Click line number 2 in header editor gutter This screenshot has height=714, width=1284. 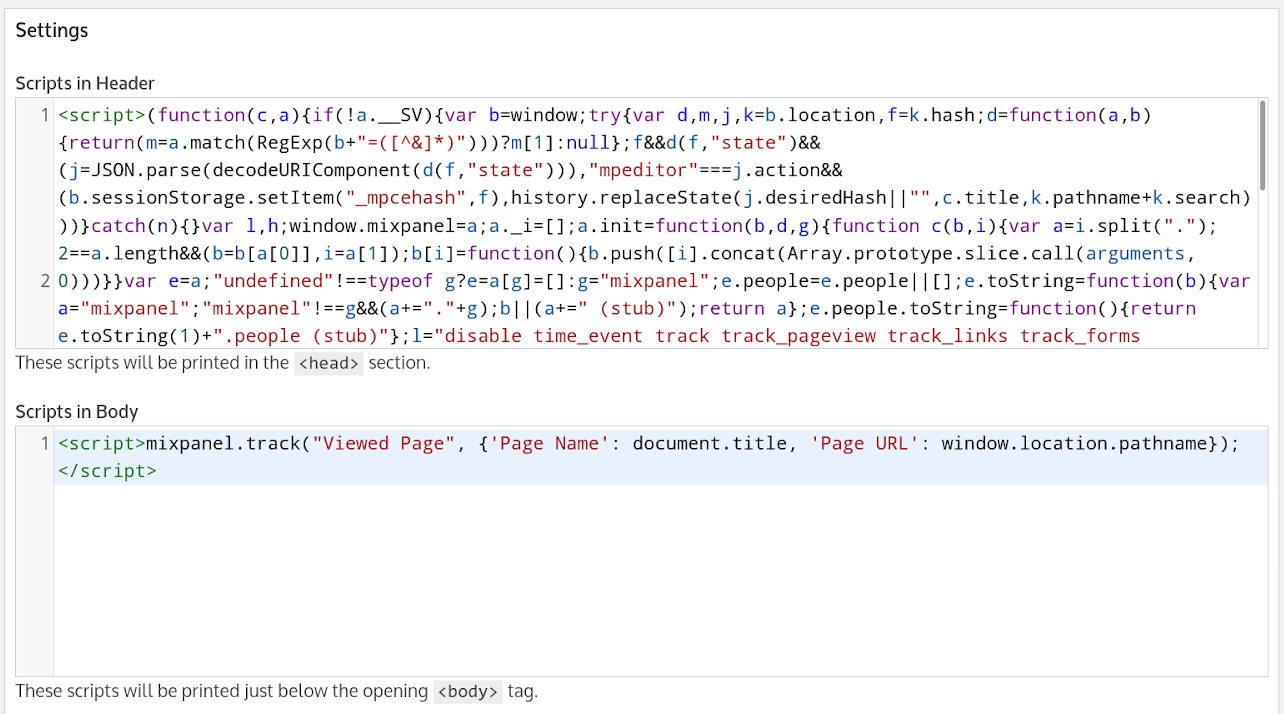tap(45, 281)
